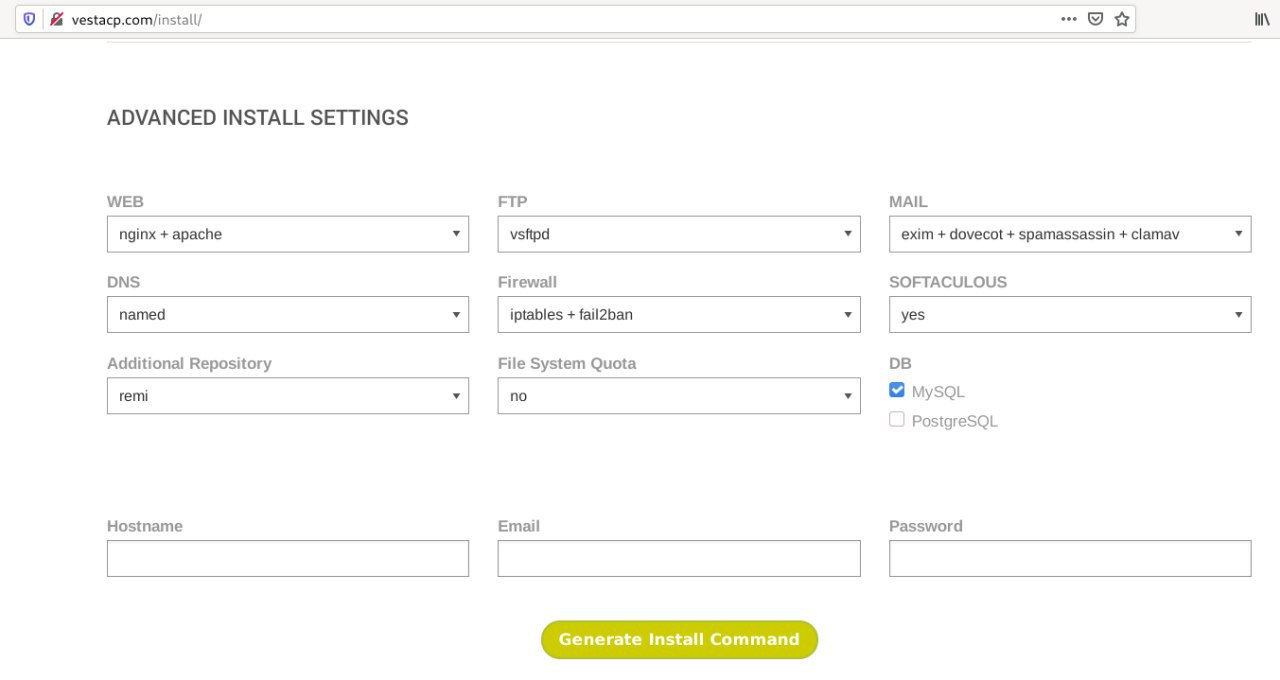Open the Additional Repository dropdown showing remi
Screen dimensions: 1280x680
pos(288,396)
